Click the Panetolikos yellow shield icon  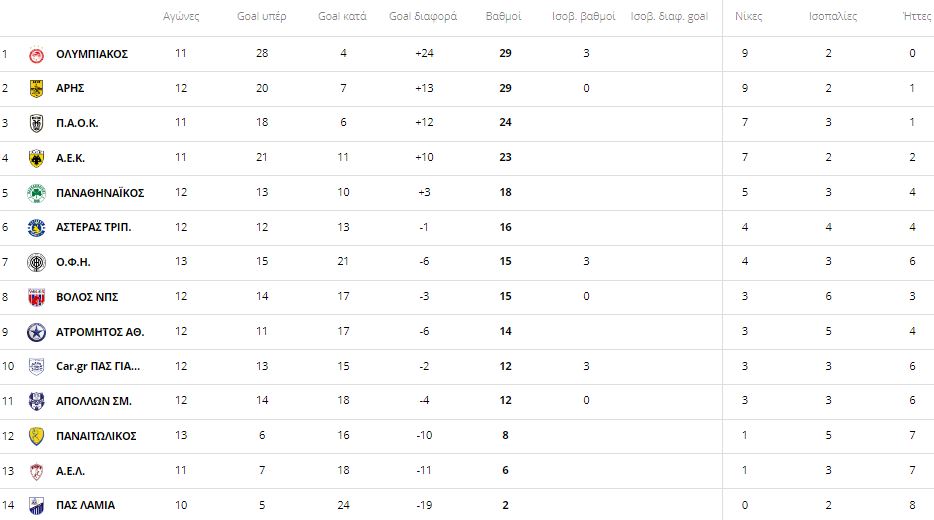(x=36, y=436)
